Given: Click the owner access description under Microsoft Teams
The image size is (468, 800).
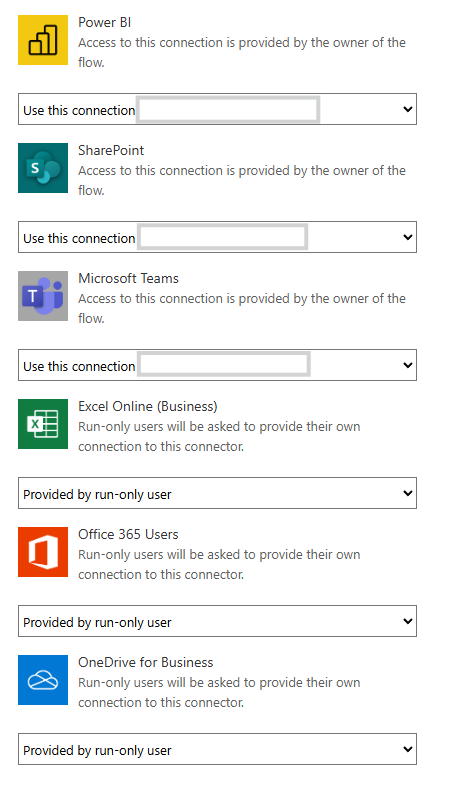Looking at the screenshot, I should (242, 309).
